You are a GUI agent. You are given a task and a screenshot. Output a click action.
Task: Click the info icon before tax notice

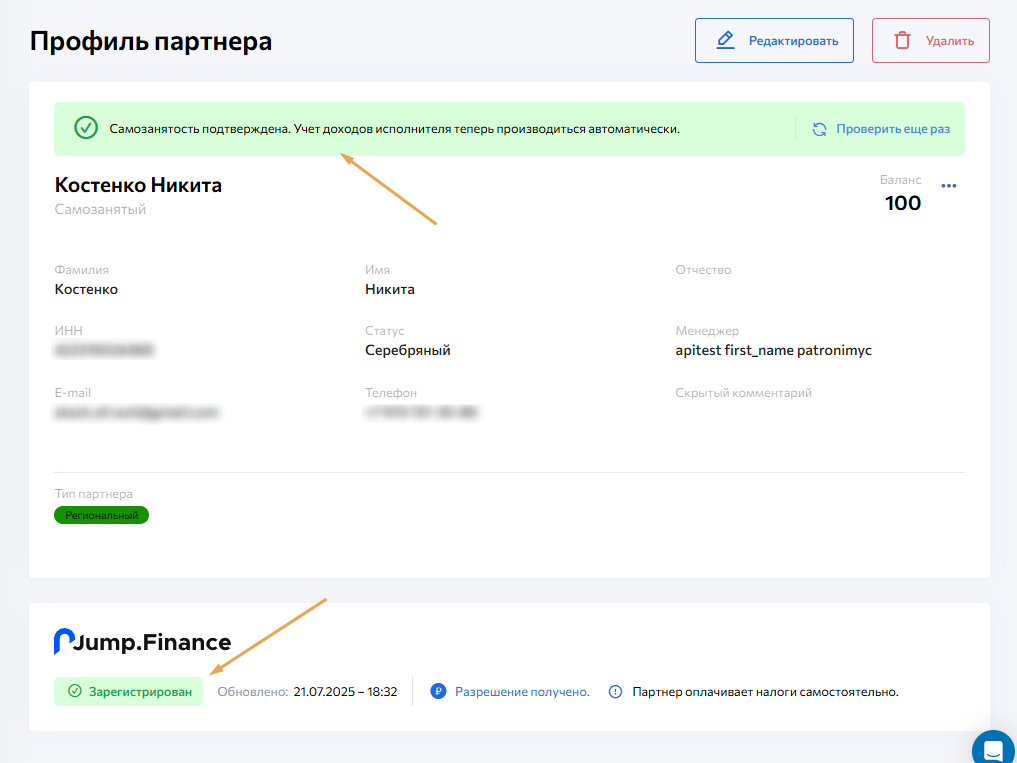pos(615,691)
